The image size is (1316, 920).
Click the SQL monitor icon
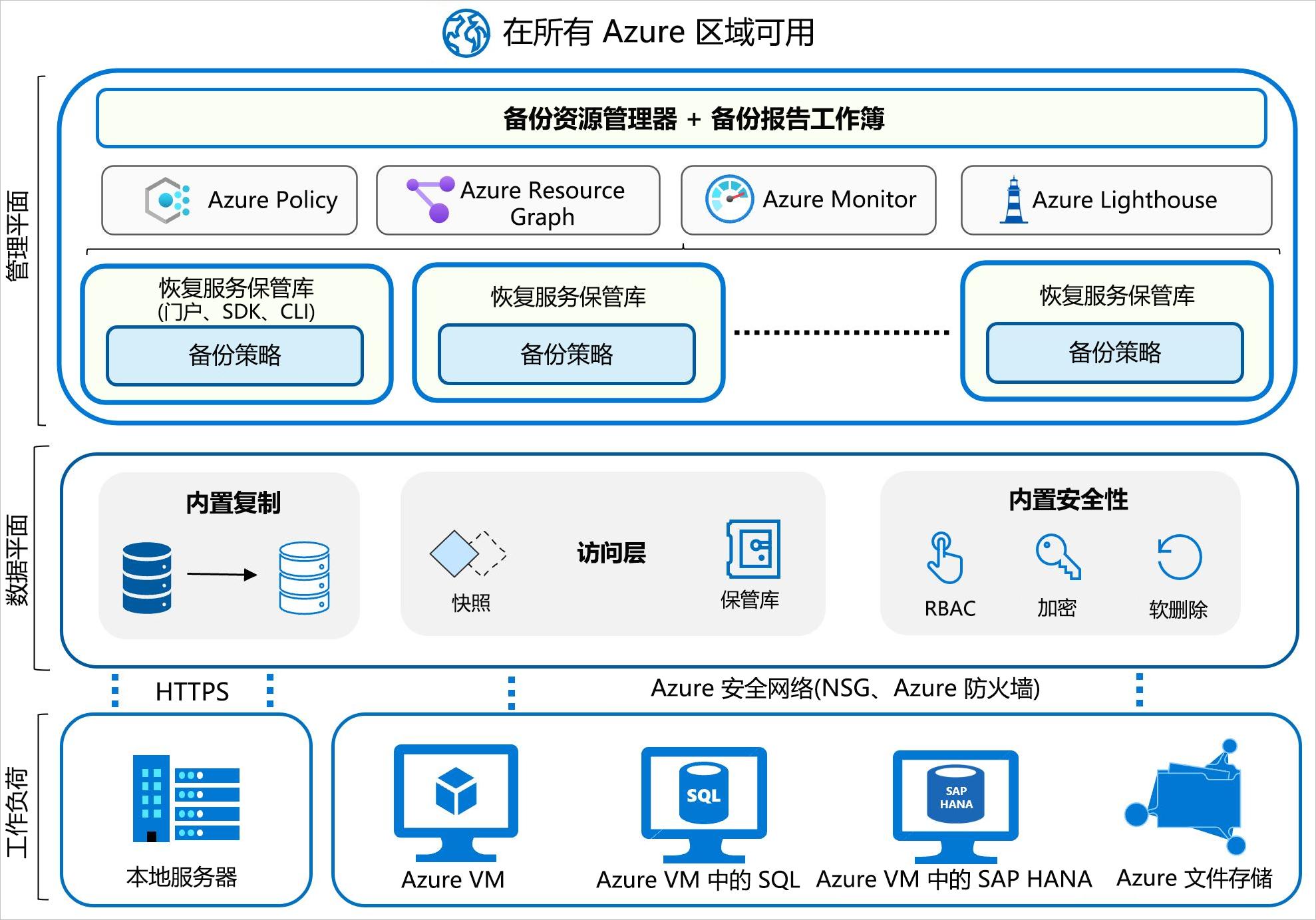tap(704, 805)
